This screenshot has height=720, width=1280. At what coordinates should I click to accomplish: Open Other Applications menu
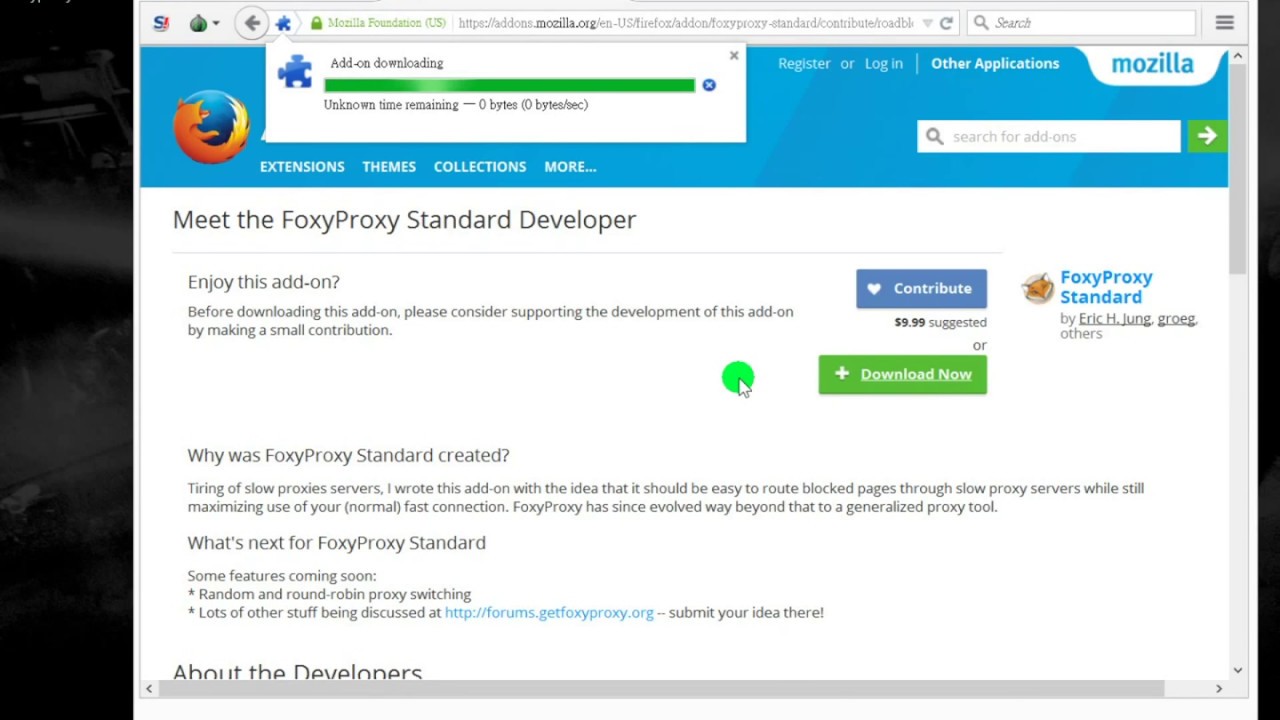pos(995,63)
